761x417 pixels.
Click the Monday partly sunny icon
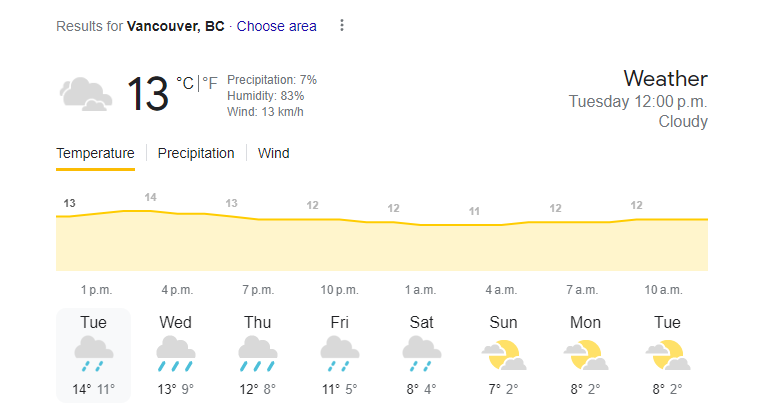click(x=586, y=354)
